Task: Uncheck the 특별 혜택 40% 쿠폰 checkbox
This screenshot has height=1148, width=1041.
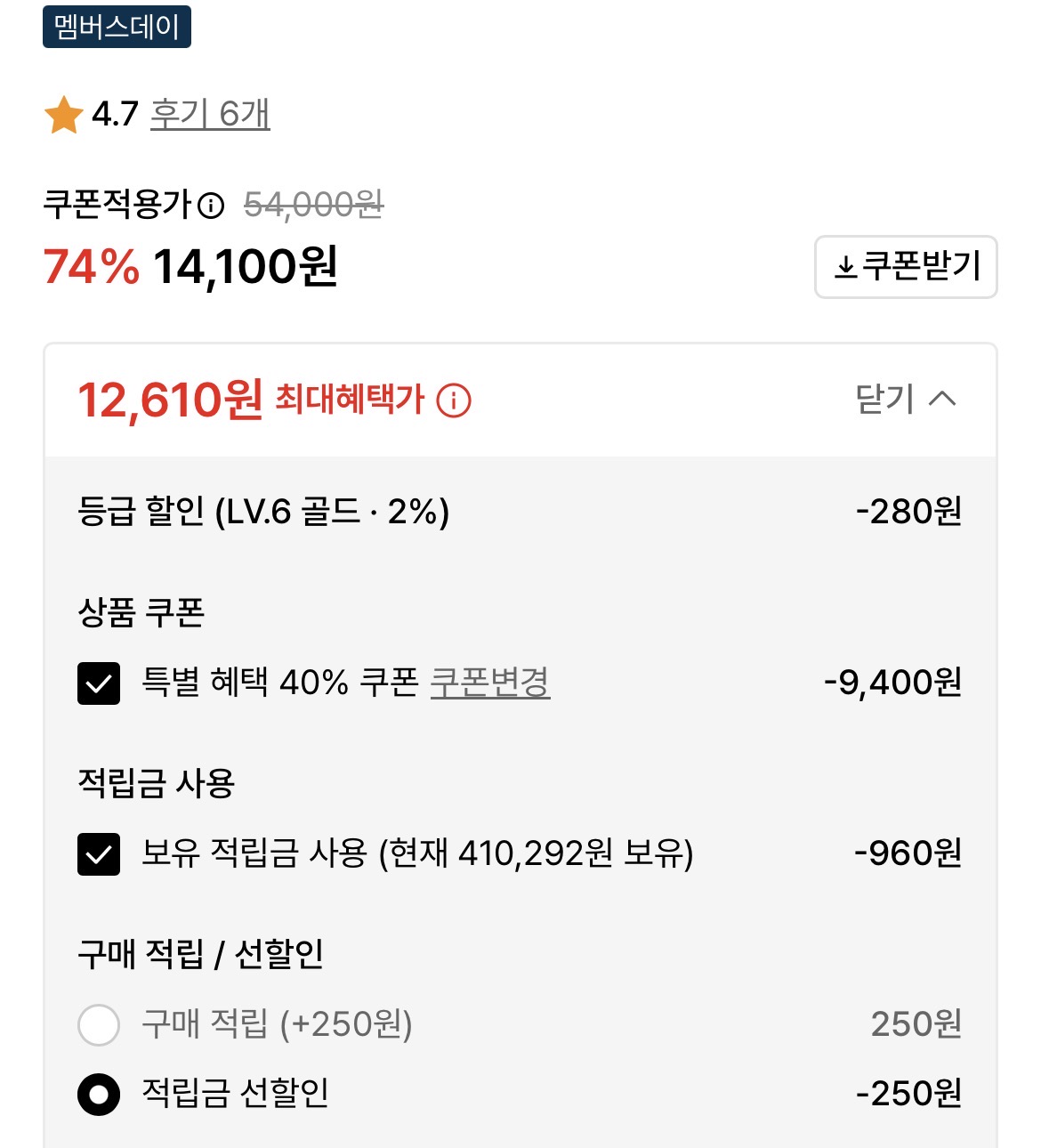Action: [99, 683]
